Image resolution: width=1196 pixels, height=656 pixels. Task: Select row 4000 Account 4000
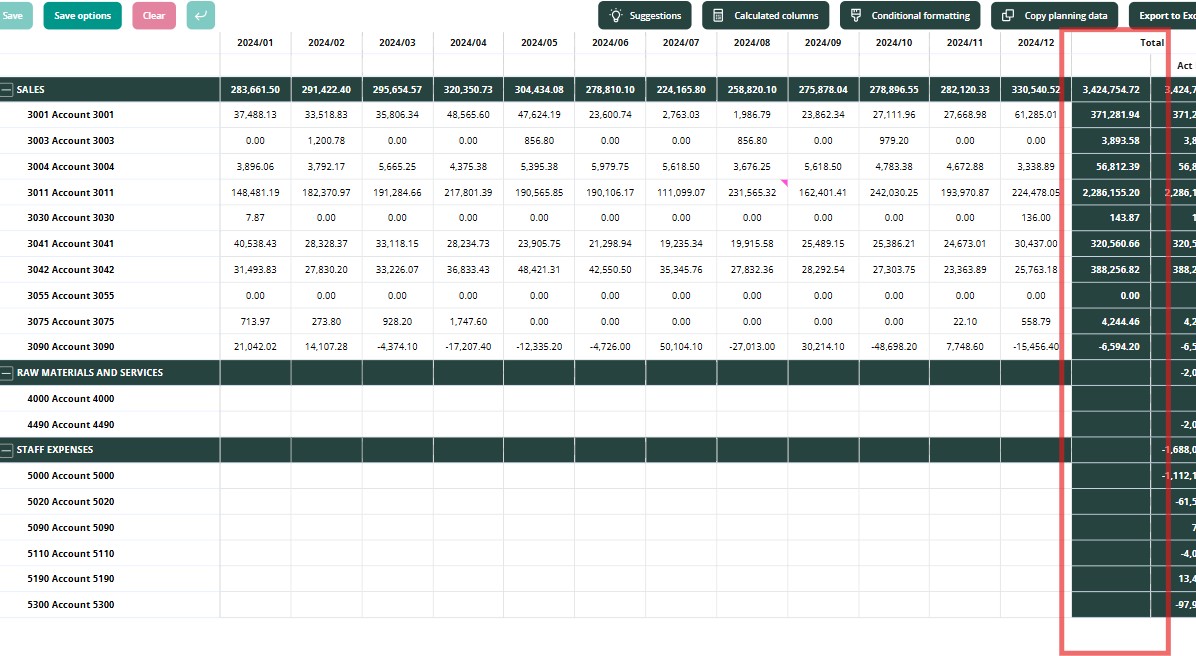[x=70, y=399]
